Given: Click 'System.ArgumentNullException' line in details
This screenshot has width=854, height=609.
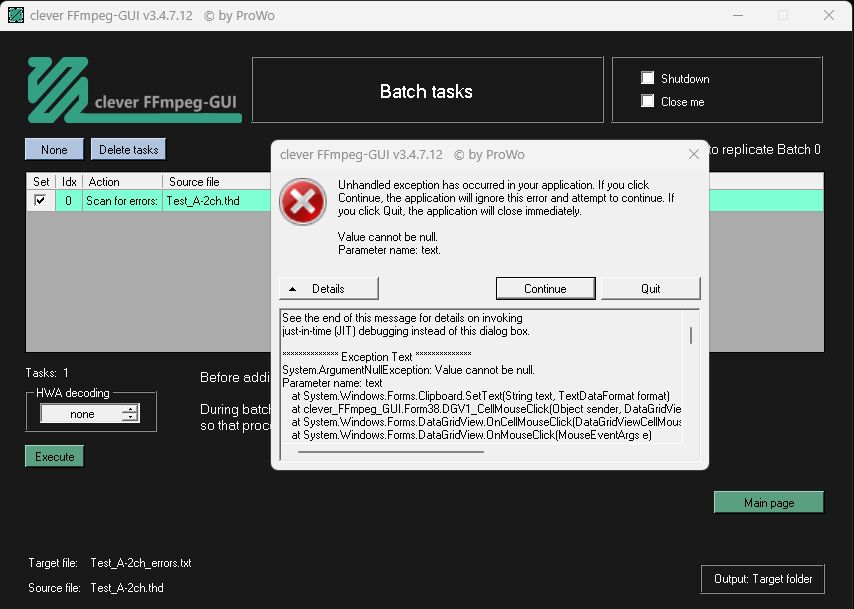Looking at the screenshot, I should 408,370.
